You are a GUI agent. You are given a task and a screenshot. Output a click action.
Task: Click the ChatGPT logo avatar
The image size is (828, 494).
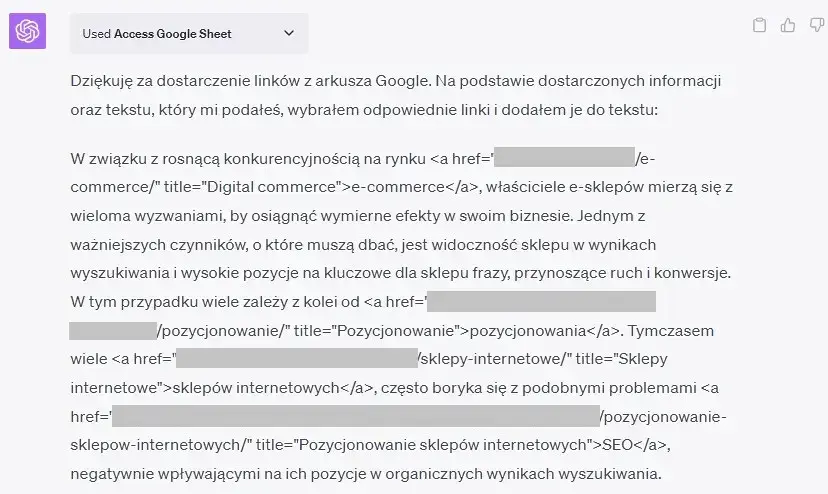[x=27, y=32]
